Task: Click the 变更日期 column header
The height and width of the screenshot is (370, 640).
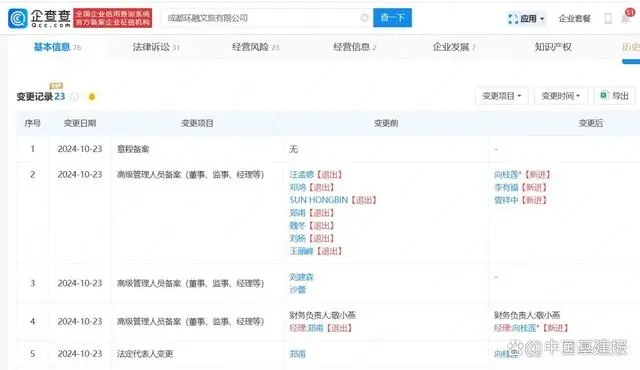Action: click(80, 123)
